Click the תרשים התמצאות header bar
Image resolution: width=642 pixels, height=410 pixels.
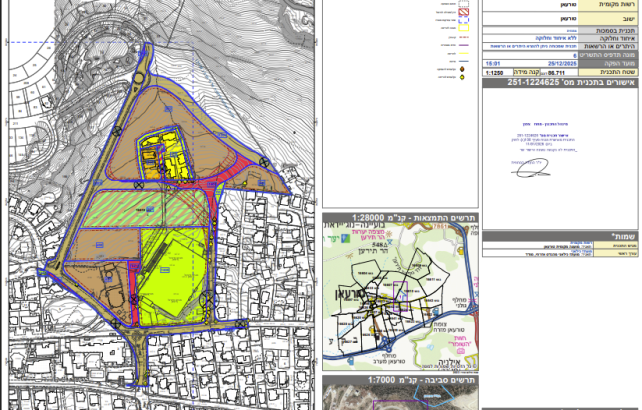[400, 218]
